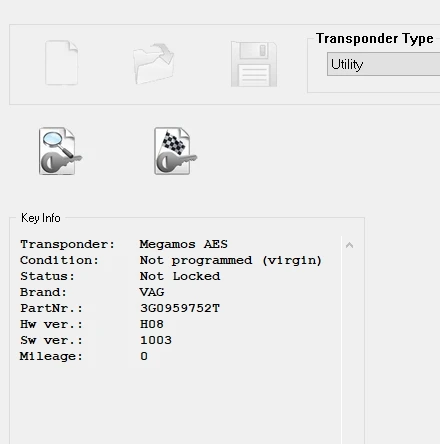The image size is (440, 444).
Task: Click the checkered flag key icon
Action: pyautogui.click(x=175, y=151)
